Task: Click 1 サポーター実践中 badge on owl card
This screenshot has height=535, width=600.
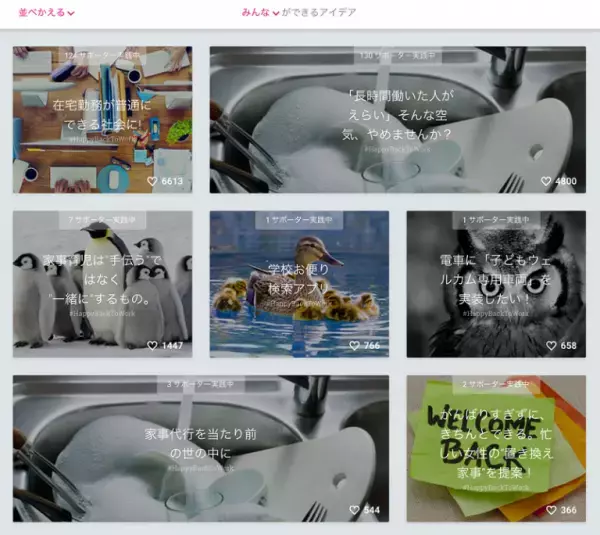Action: pos(496,220)
